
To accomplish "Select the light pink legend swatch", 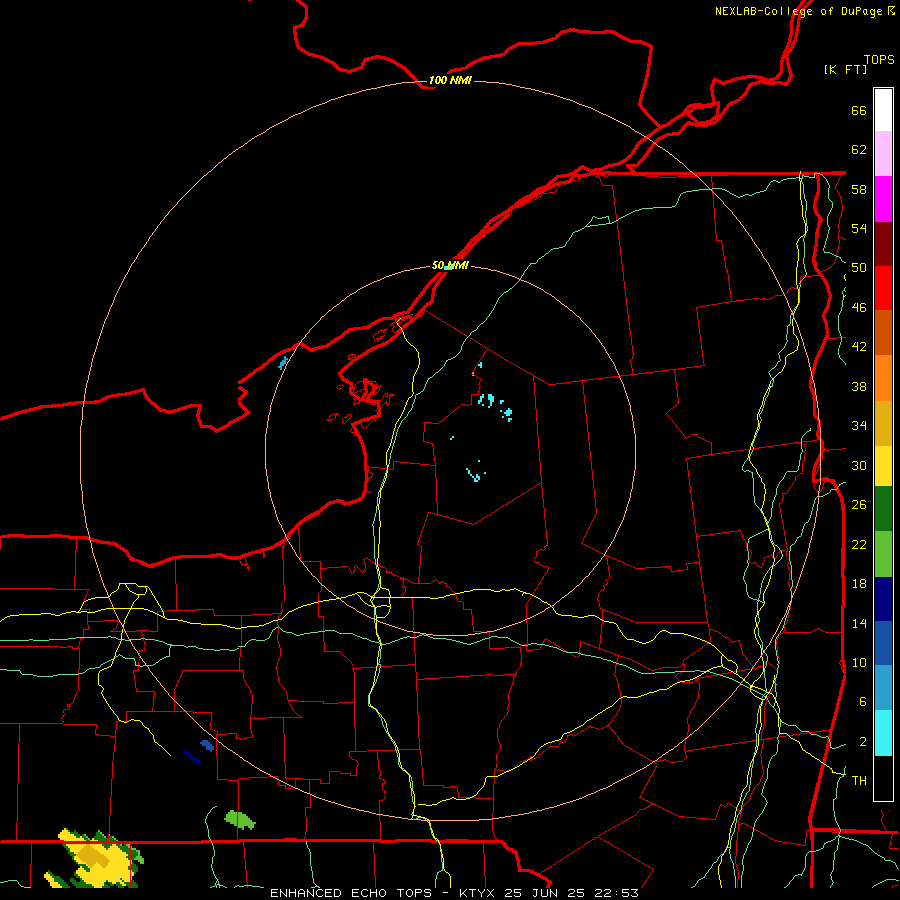I will [883, 153].
